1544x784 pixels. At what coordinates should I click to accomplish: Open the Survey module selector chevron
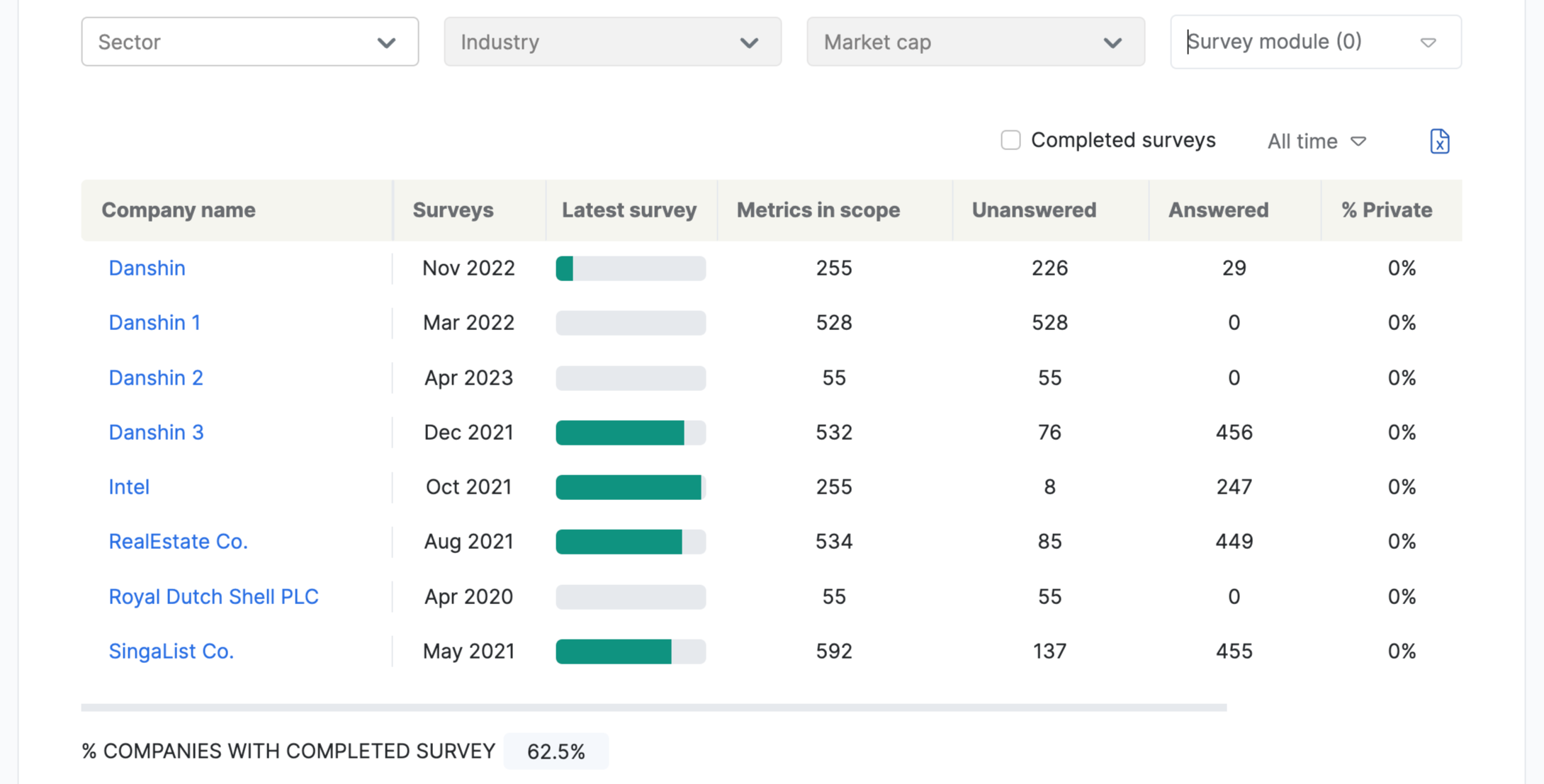point(1428,42)
